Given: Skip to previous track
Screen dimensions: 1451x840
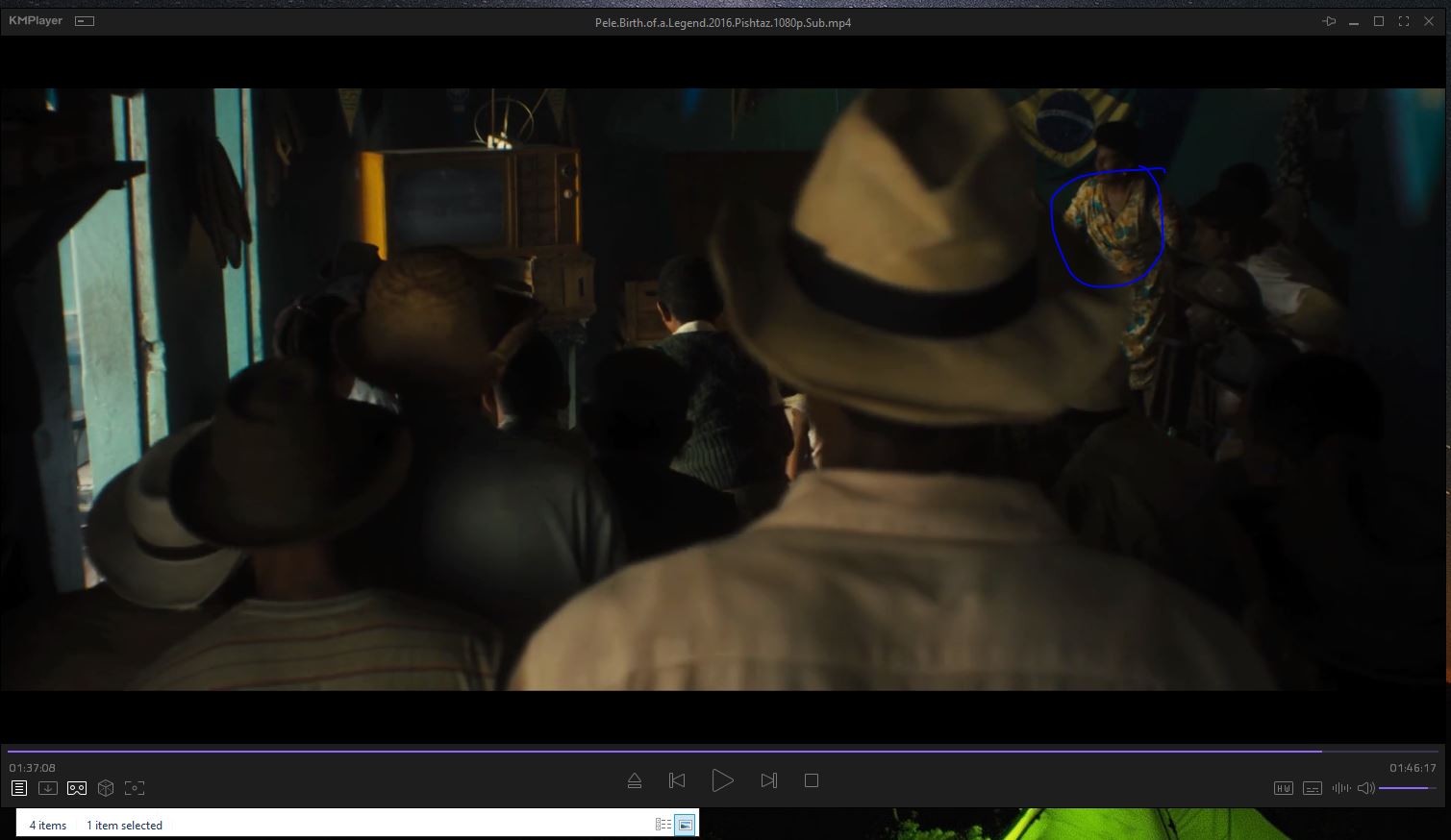Looking at the screenshot, I should pyautogui.click(x=677, y=780).
